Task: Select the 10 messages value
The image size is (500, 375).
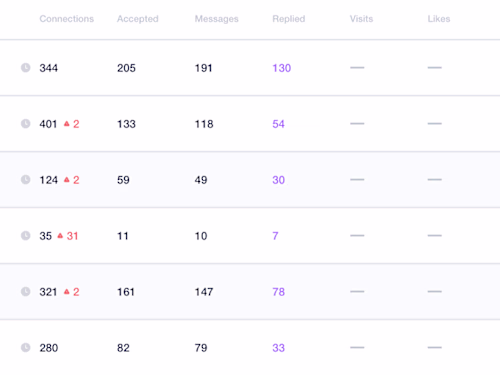Action: click(x=201, y=236)
